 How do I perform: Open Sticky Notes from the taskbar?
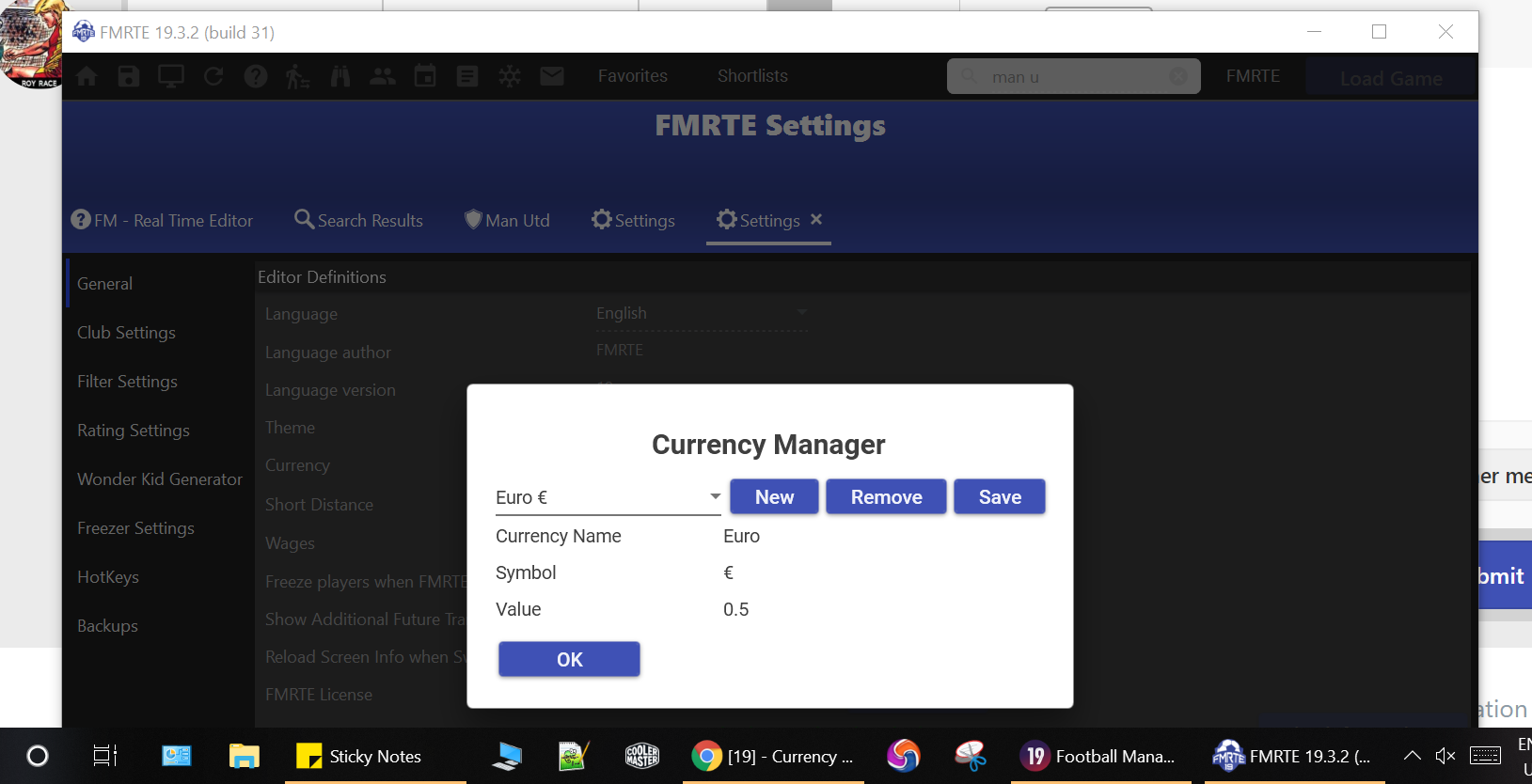pyautogui.click(x=374, y=756)
